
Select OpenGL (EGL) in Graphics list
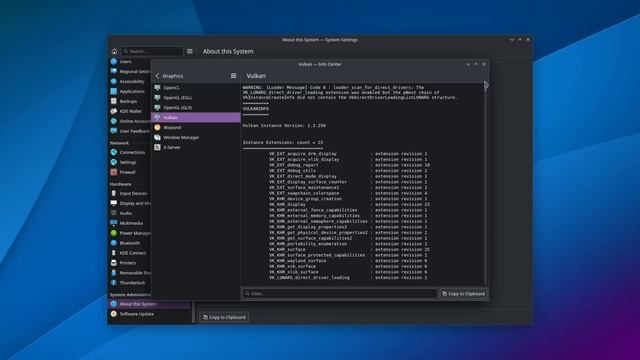[x=196, y=98]
